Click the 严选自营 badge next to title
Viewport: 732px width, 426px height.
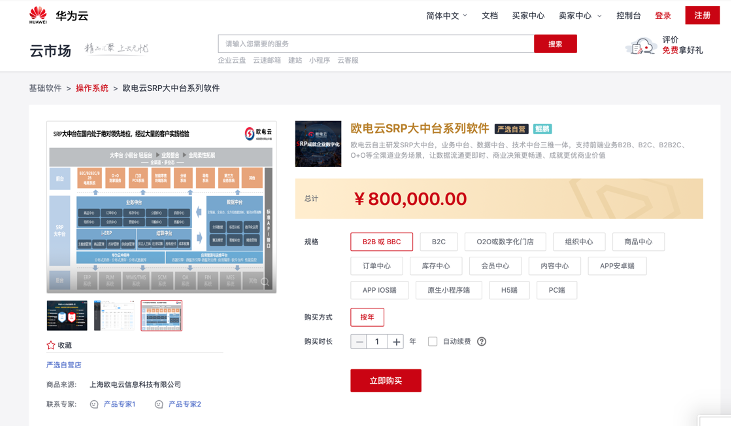click(x=512, y=129)
